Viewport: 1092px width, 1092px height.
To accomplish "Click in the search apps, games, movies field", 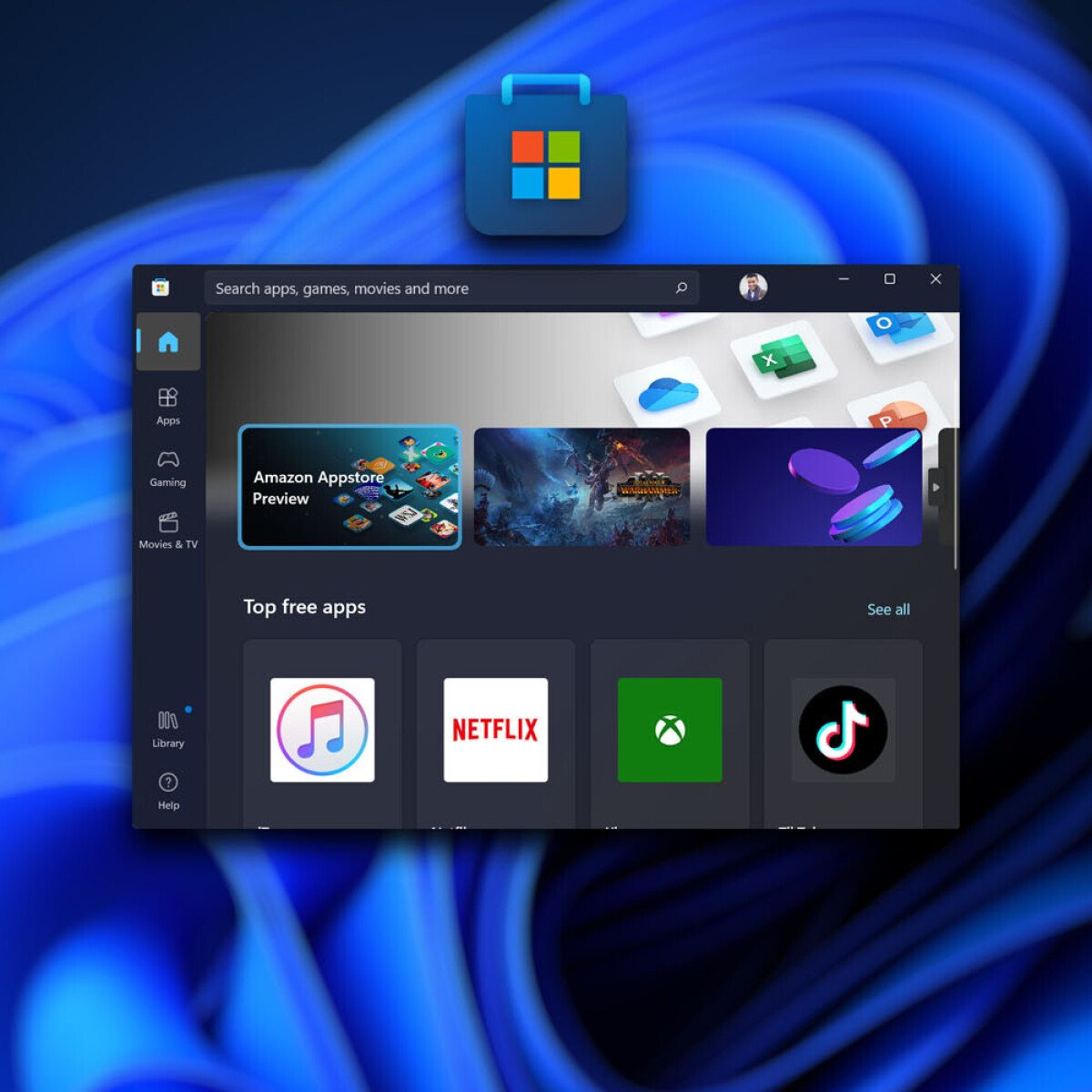I will 451,288.
